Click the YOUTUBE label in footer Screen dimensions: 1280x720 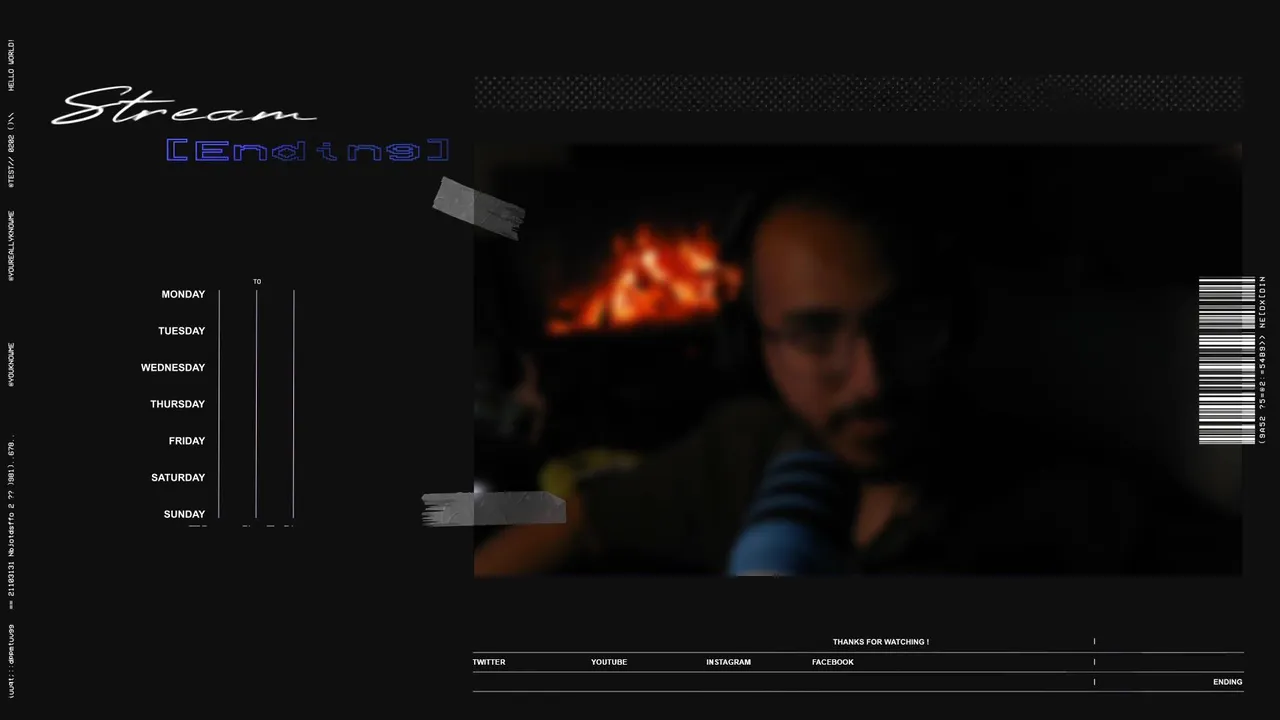click(x=609, y=662)
